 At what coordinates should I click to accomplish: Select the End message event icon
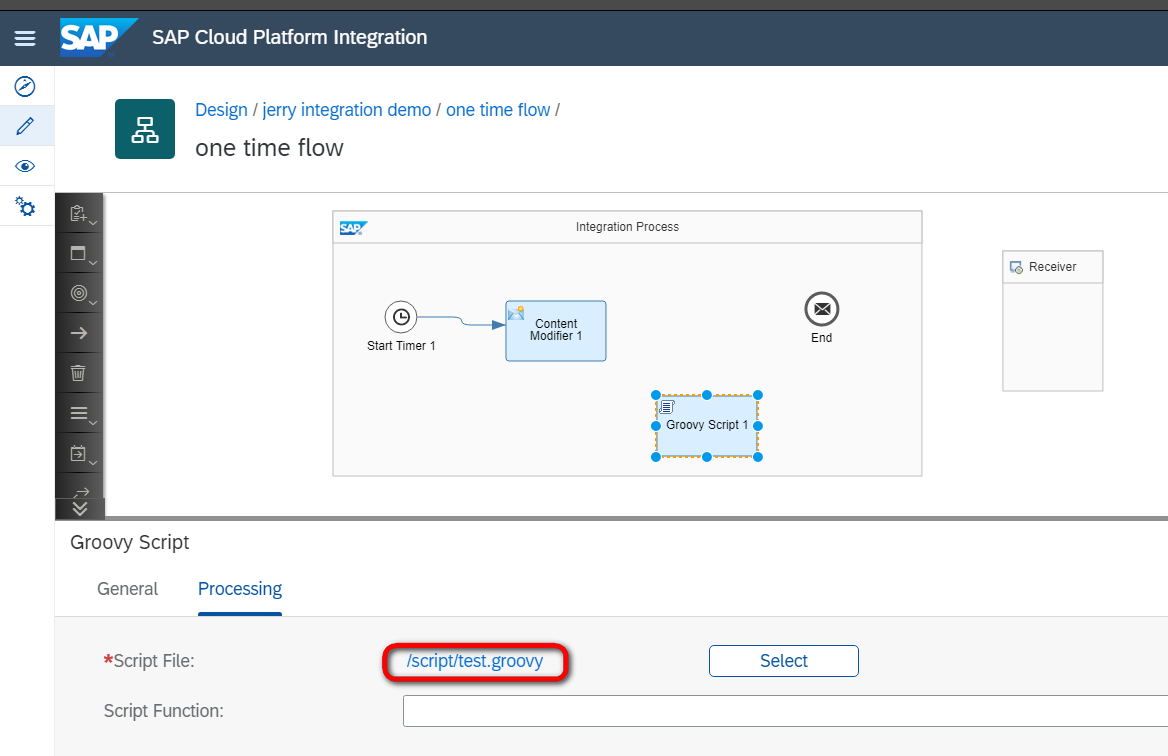(821, 310)
